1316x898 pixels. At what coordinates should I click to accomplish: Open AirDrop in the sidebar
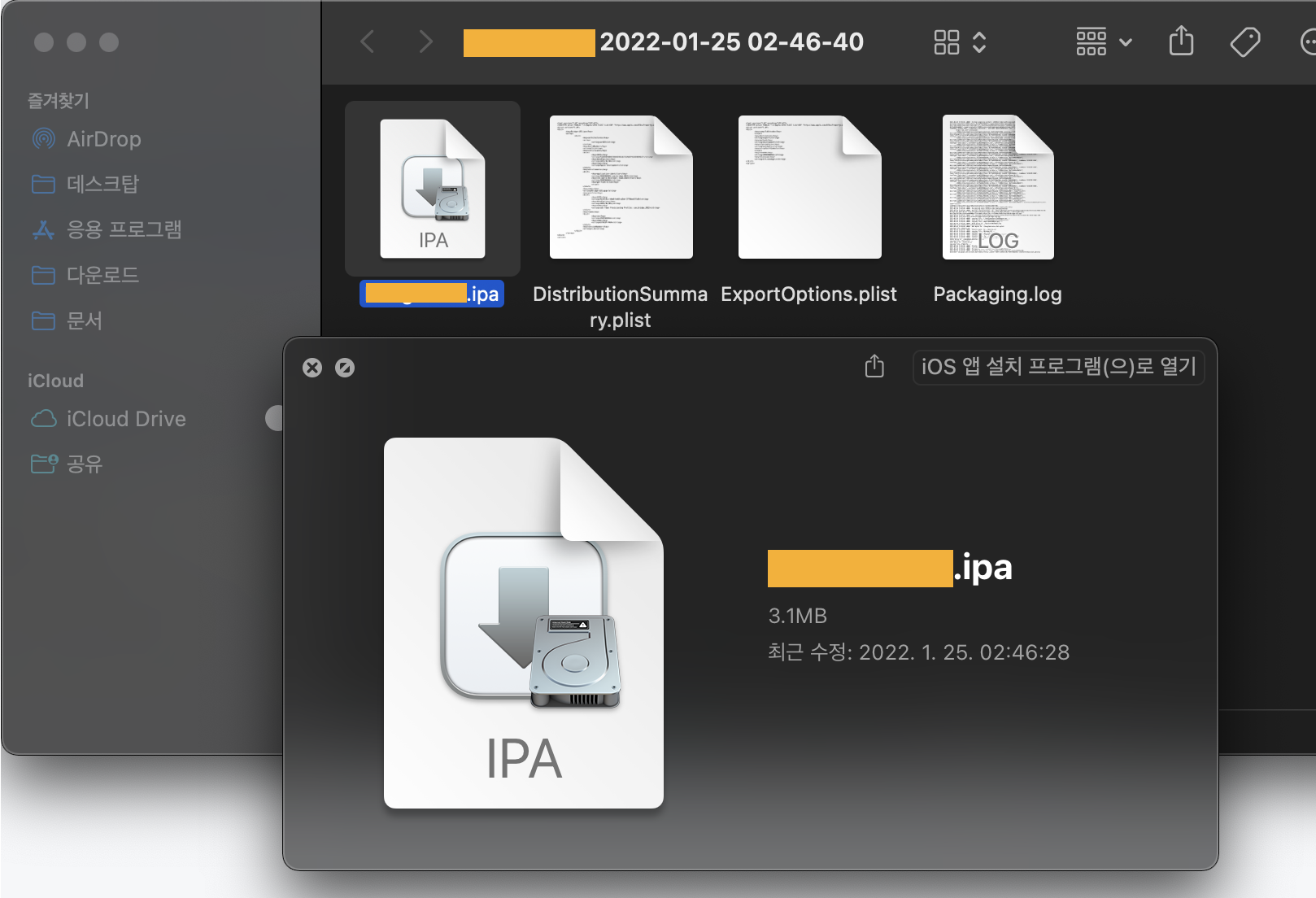(103, 139)
